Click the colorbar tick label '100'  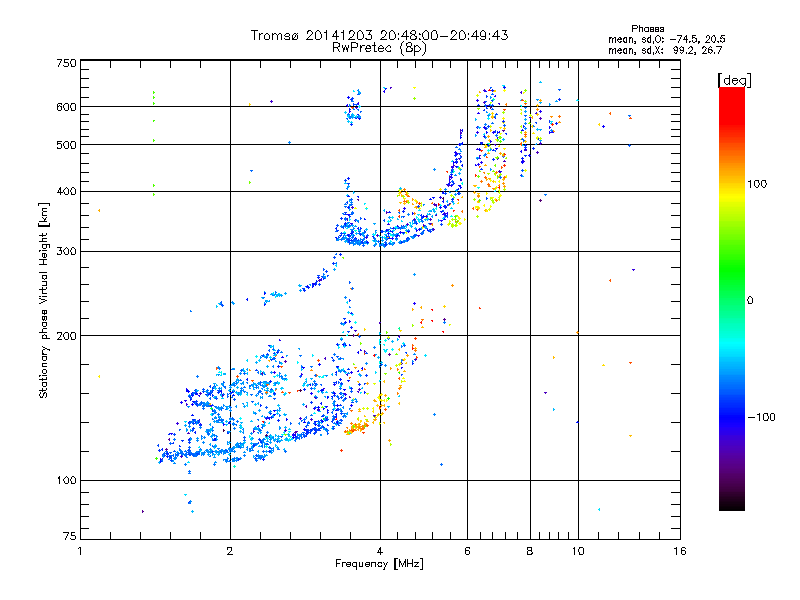point(757,184)
